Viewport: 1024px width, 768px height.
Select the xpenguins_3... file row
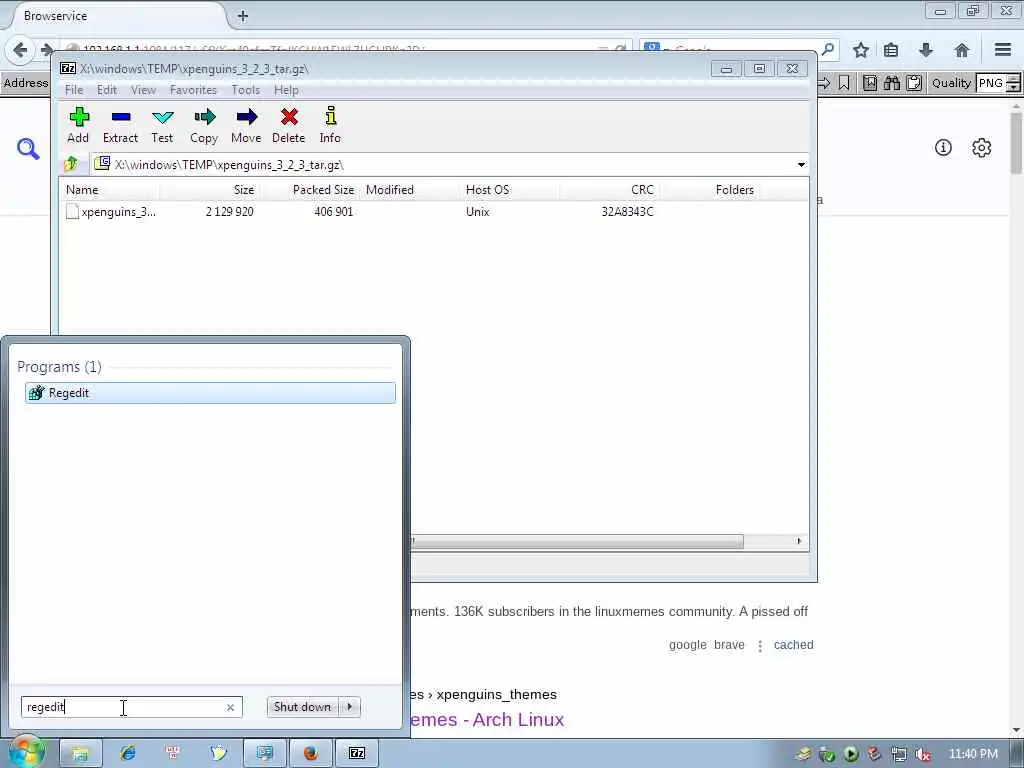click(x=111, y=212)
